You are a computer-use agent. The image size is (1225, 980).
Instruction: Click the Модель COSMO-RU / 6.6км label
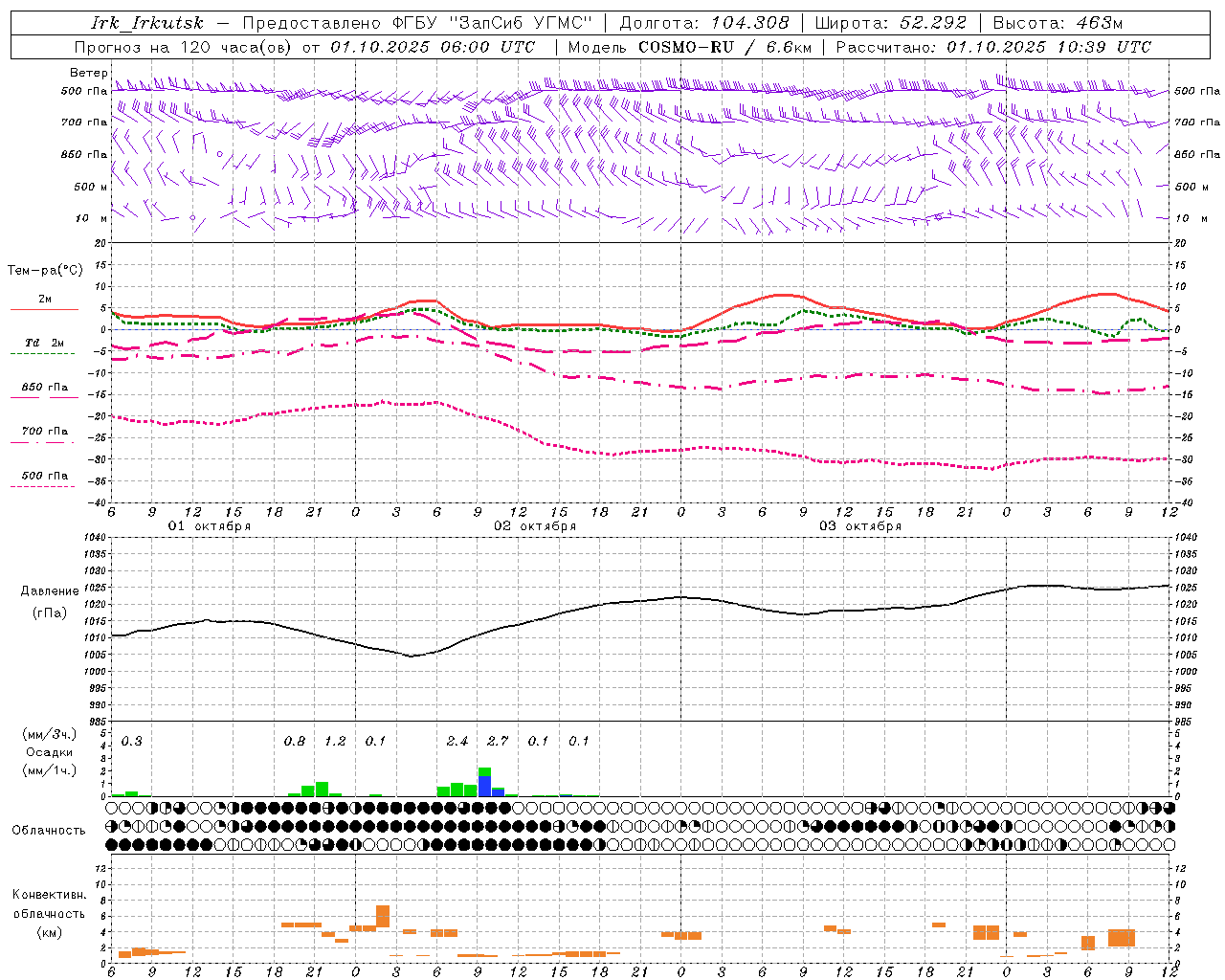(x=690, y=47)
